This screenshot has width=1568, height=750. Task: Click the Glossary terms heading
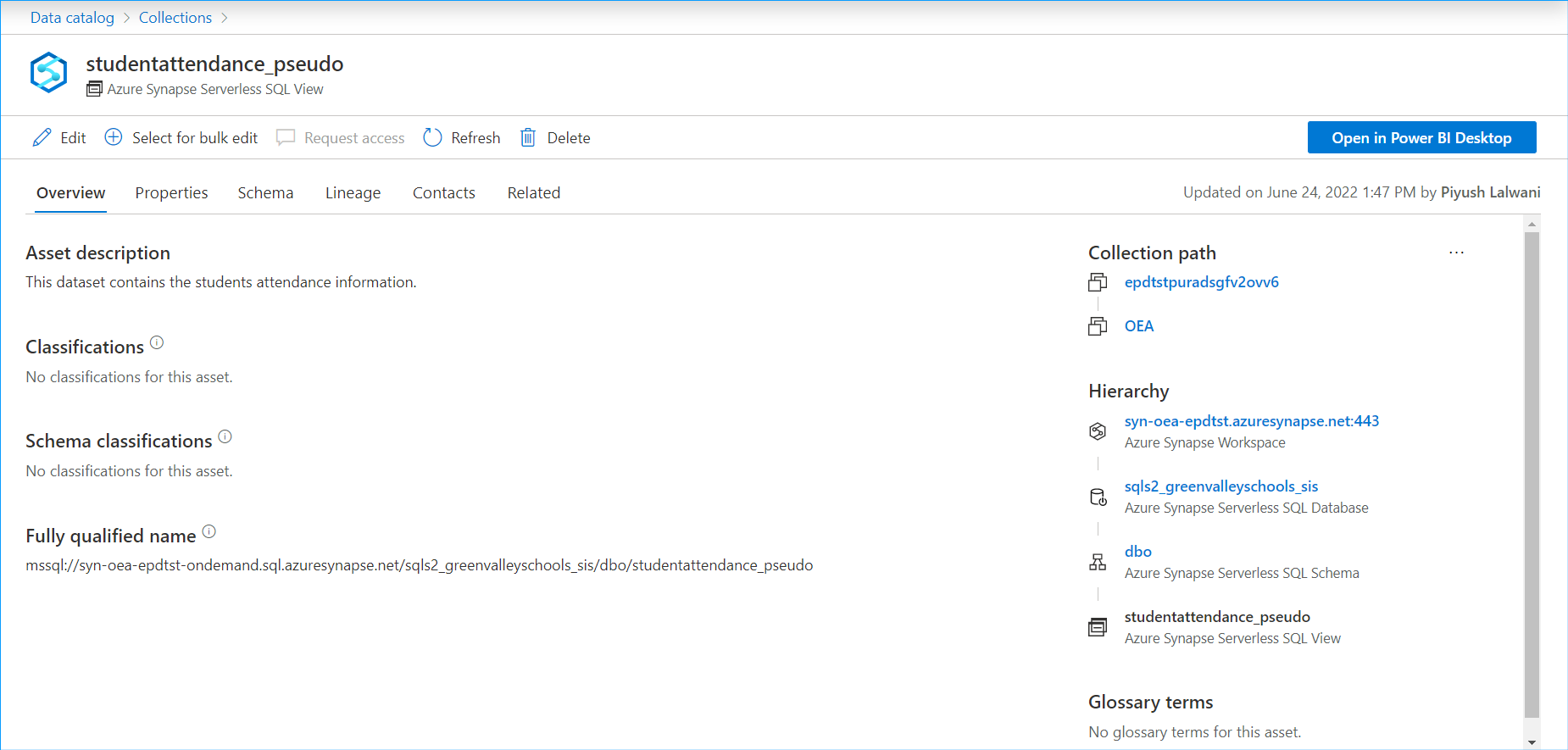(1151, 702)
